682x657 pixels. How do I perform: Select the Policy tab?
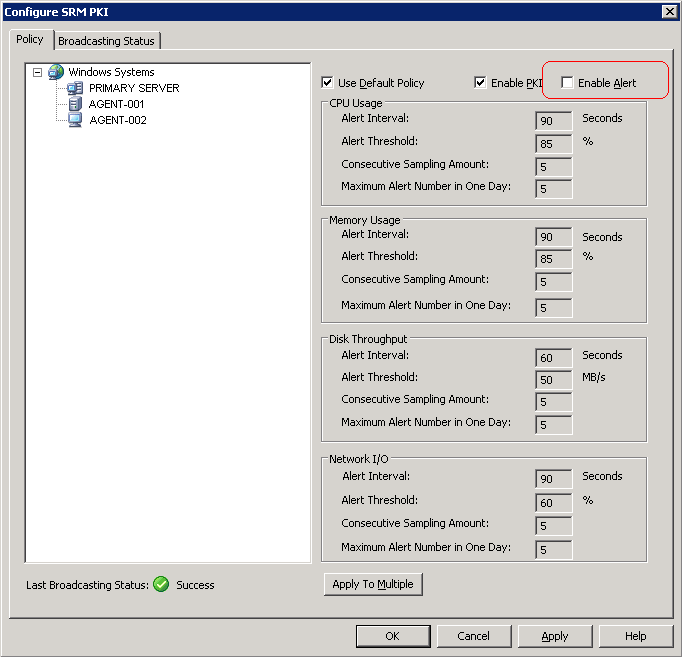(x=30, y=40)
